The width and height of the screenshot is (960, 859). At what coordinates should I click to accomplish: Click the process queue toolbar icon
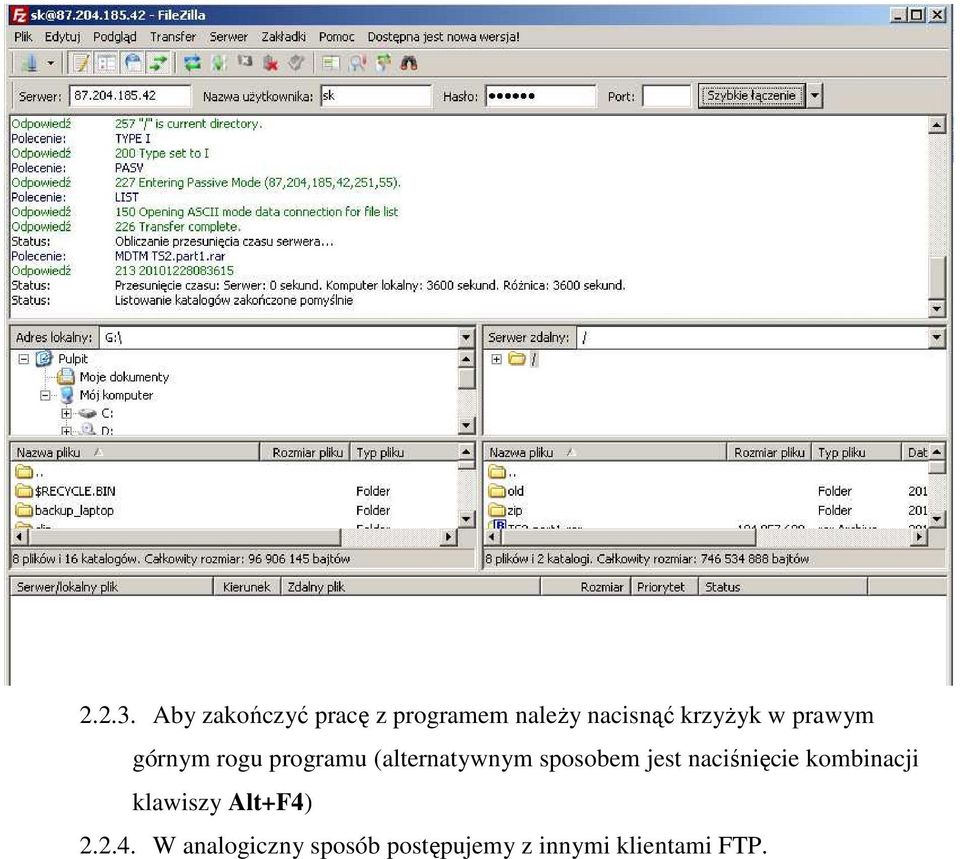(219, 63)
